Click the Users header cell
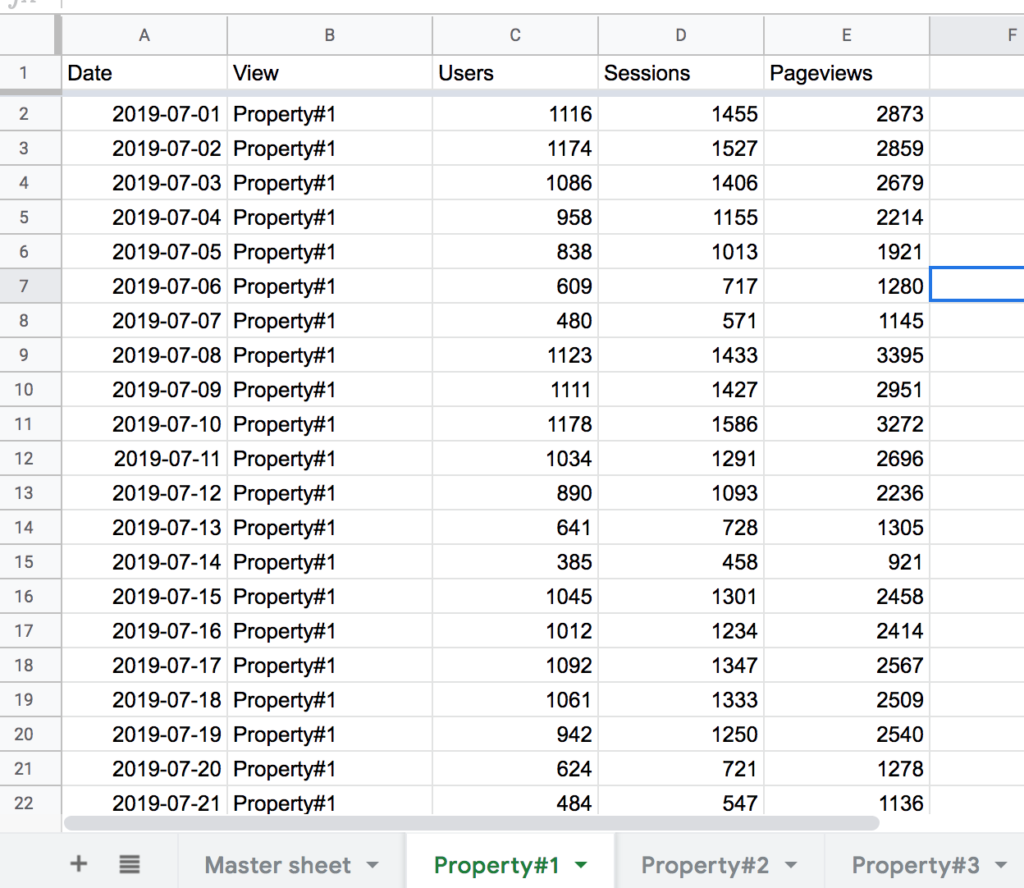1024x888 pixels. tap(515, 73)
